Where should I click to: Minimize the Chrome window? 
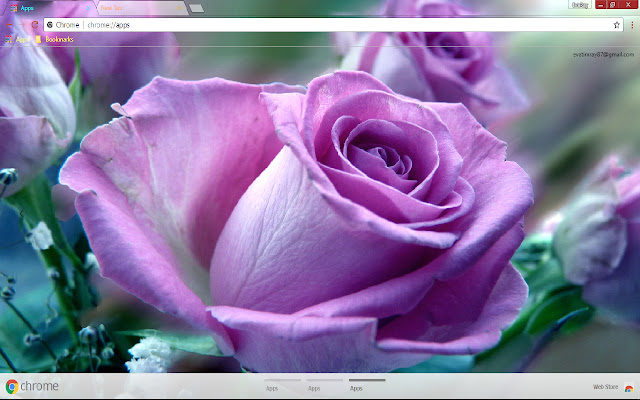[x=600, y=5]
